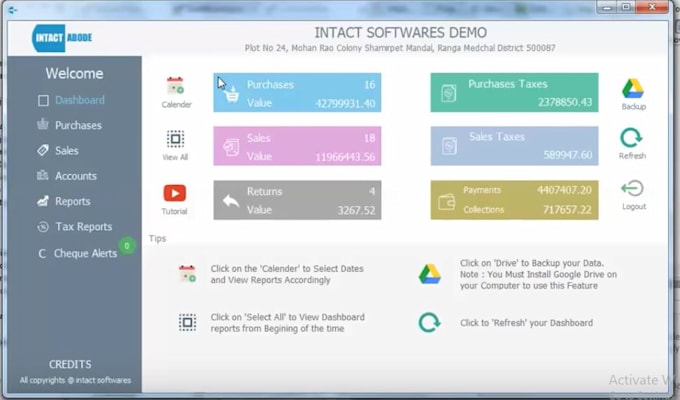Screen dimensions: 680x400
Task: Open the Tax Reports sidebar menu
Action: tap(84, 226)
